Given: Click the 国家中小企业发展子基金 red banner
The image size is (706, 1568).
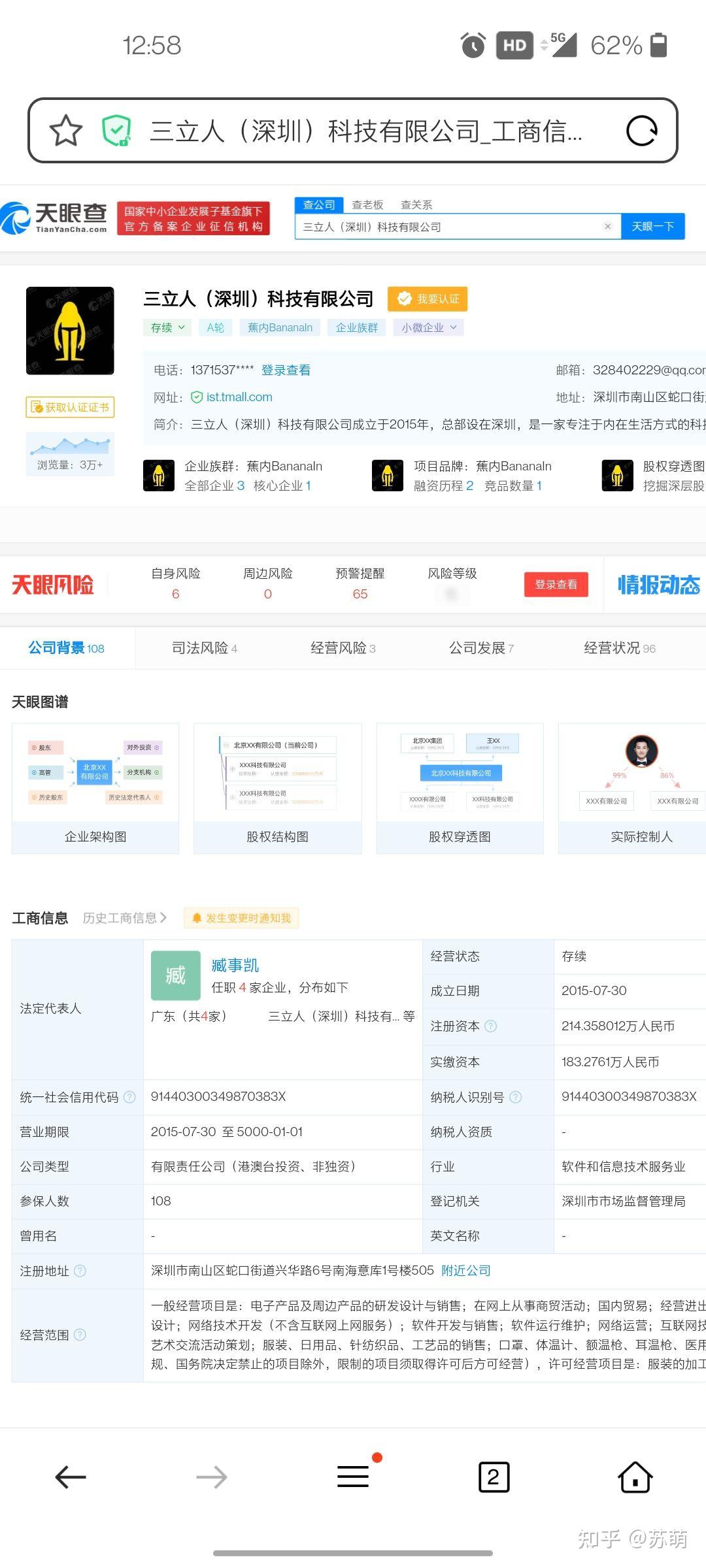Looking at the screenshot, I should tap(193, 219).
